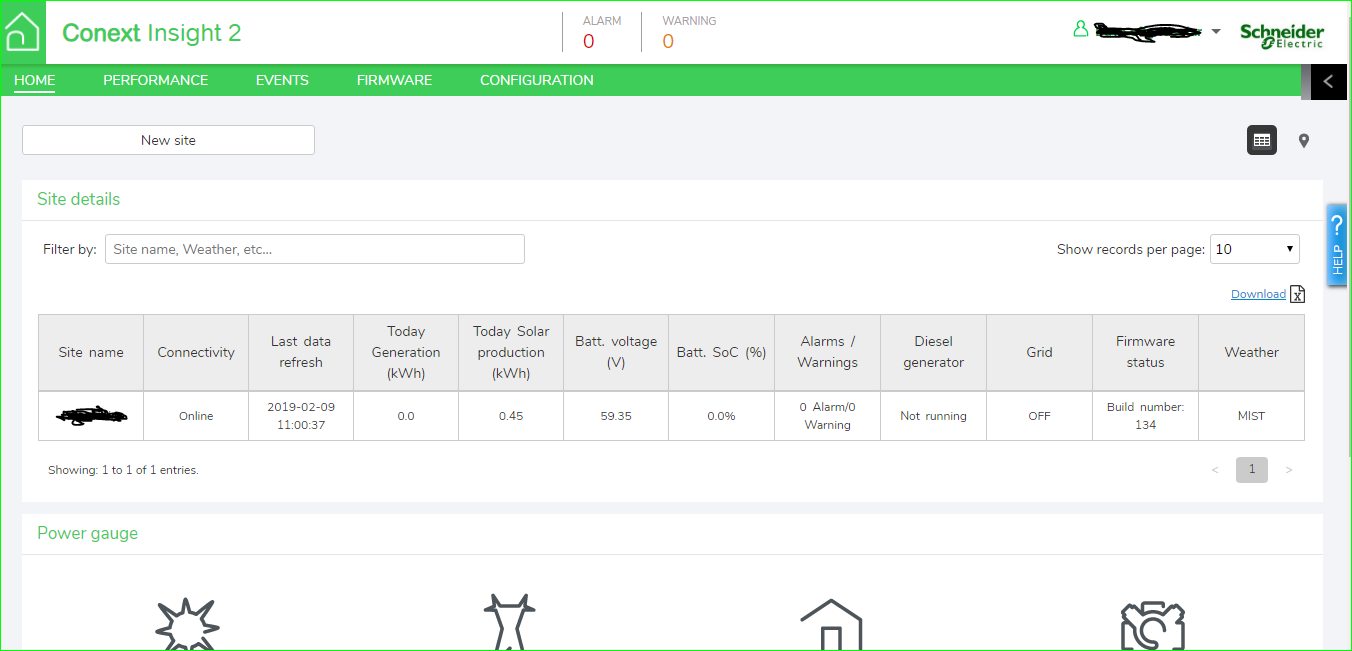Click the WARNING counter

click(x=689, y=32)
